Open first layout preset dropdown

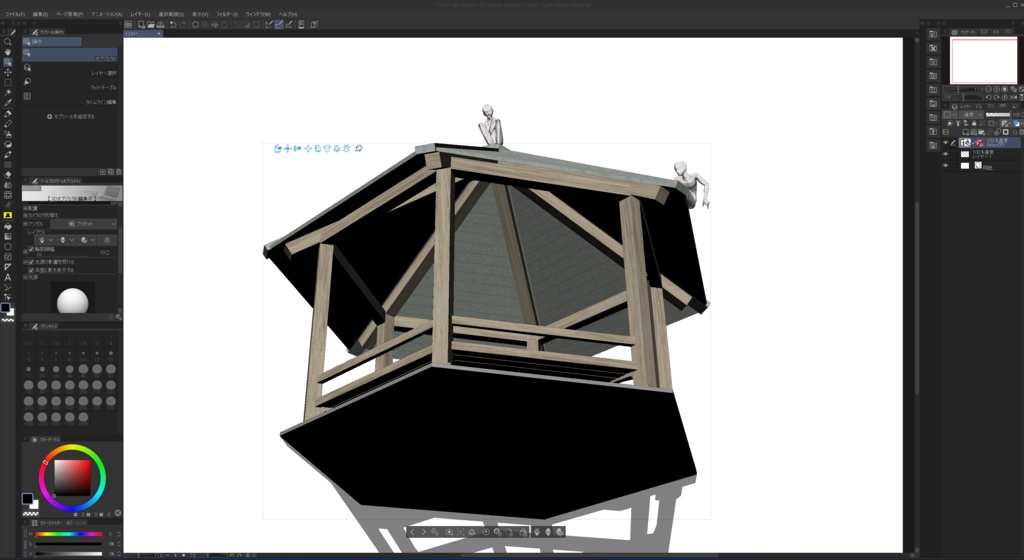(x=44, y=240)
